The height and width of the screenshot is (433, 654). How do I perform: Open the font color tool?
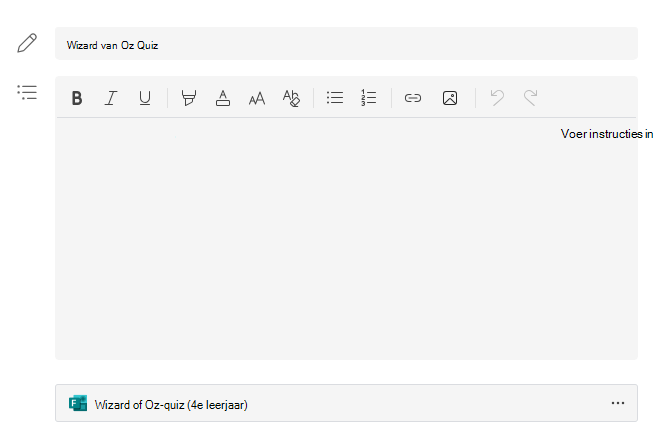pyautogui.click(x=223, y=98)
